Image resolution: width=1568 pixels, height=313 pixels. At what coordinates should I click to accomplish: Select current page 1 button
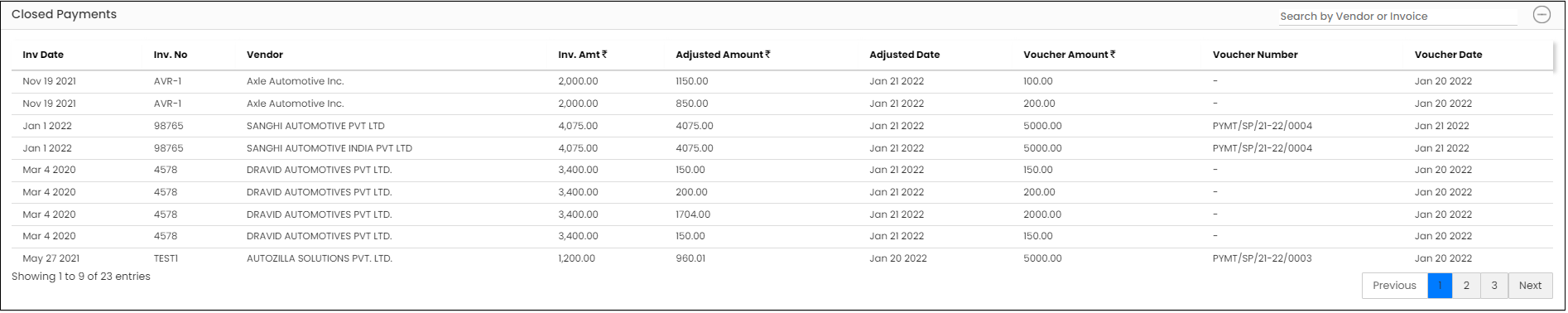1441,286
